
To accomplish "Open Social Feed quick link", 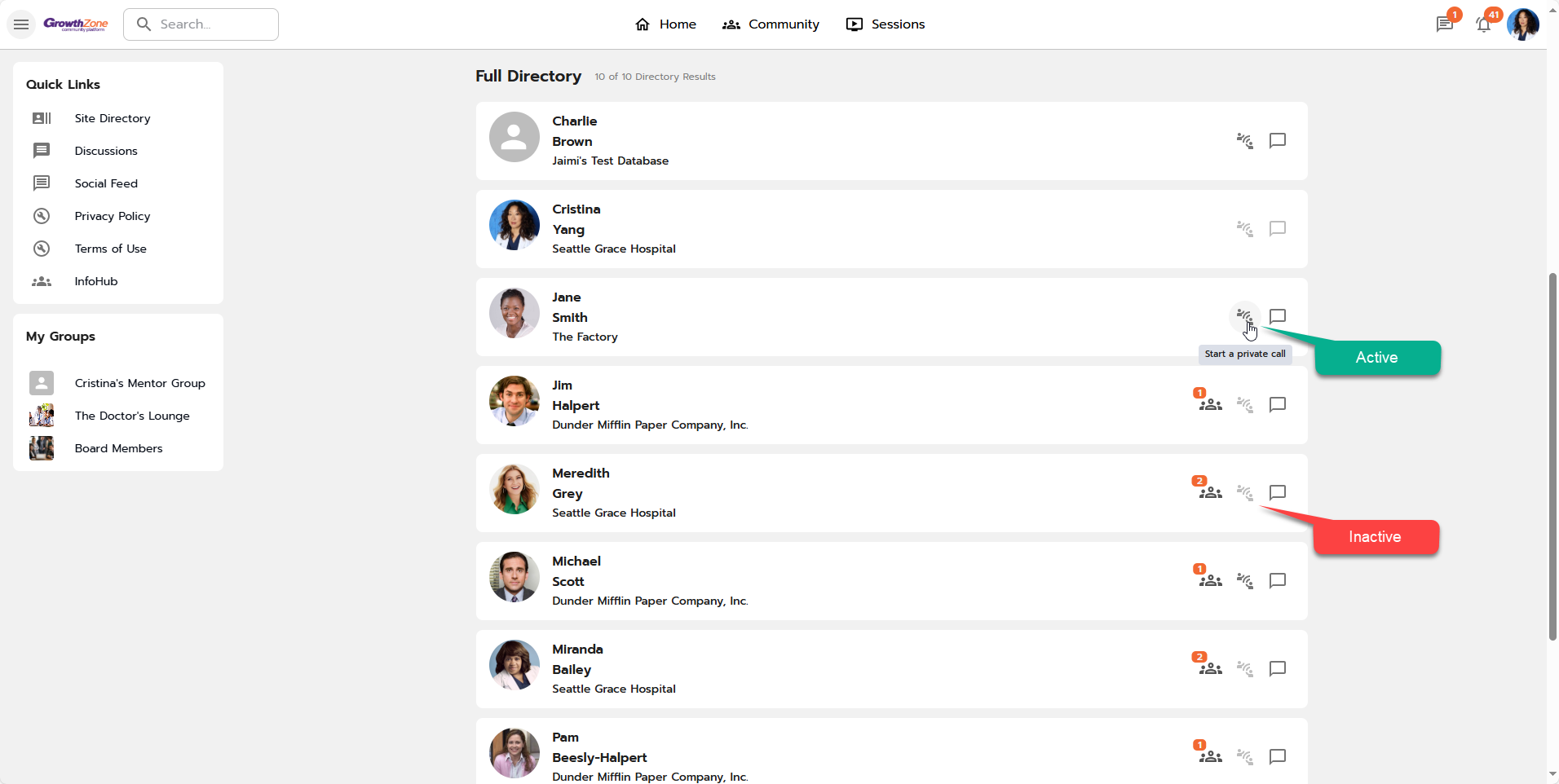I will [x=106, y=183].
